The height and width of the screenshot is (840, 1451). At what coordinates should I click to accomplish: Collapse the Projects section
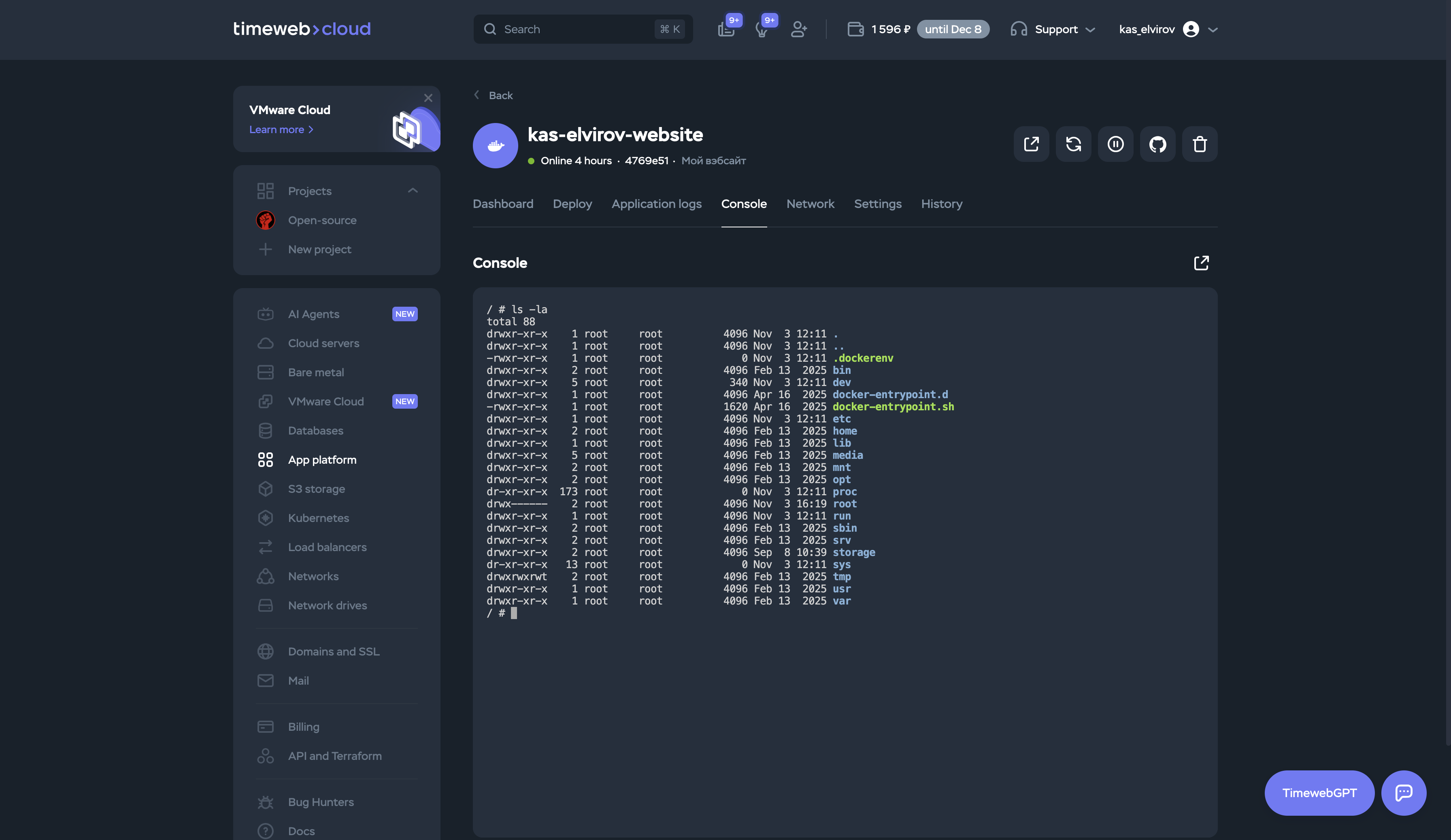[x=413, y=191]
